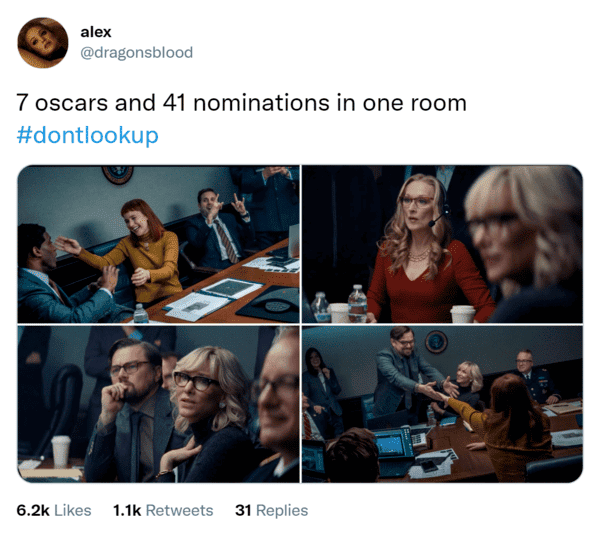Click the 6.2k likes count number
Viewport: 600px width, 554px height.
[x=33, y=510]
